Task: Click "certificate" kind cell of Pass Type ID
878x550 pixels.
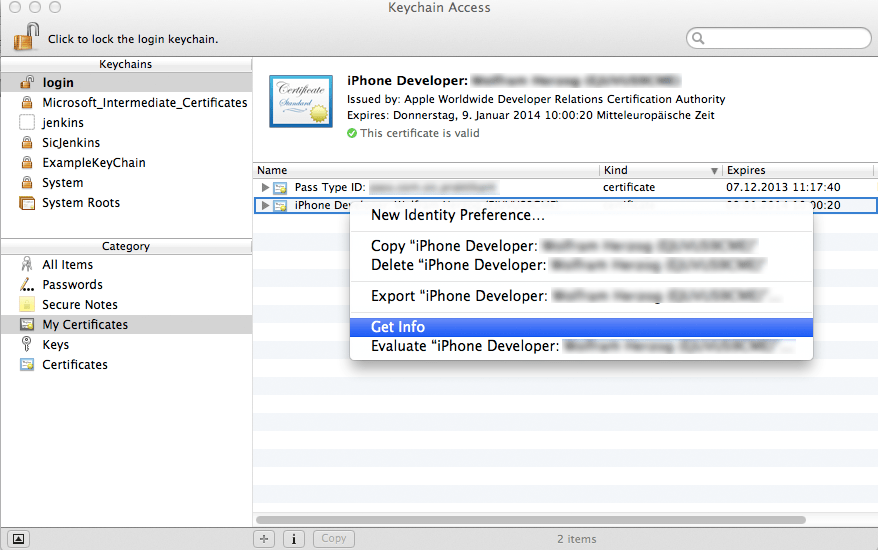Action: (x=629, y=187)
